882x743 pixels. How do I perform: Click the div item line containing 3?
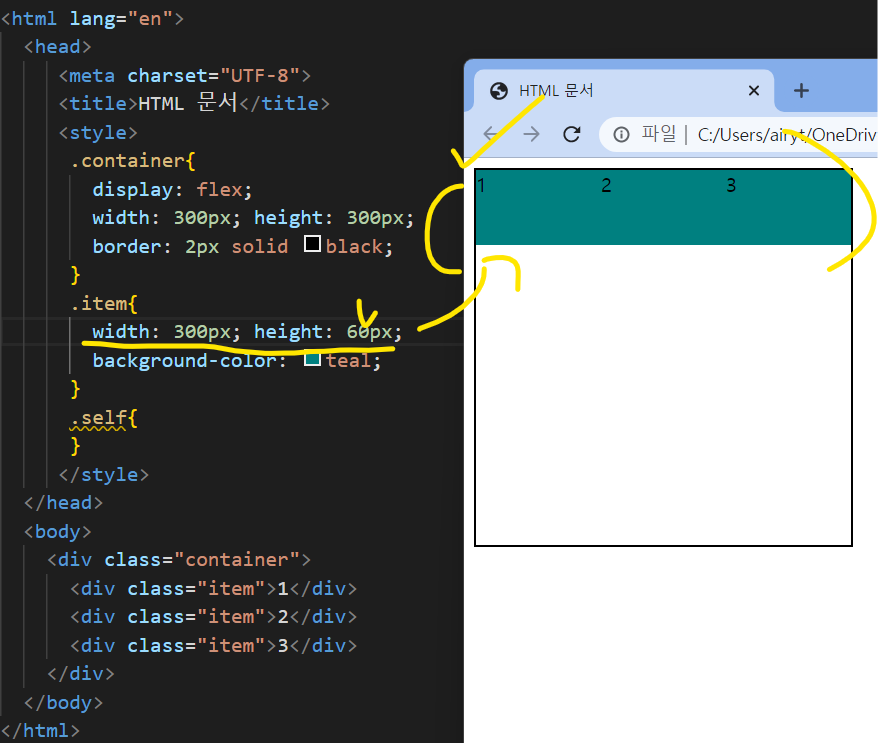213,646
